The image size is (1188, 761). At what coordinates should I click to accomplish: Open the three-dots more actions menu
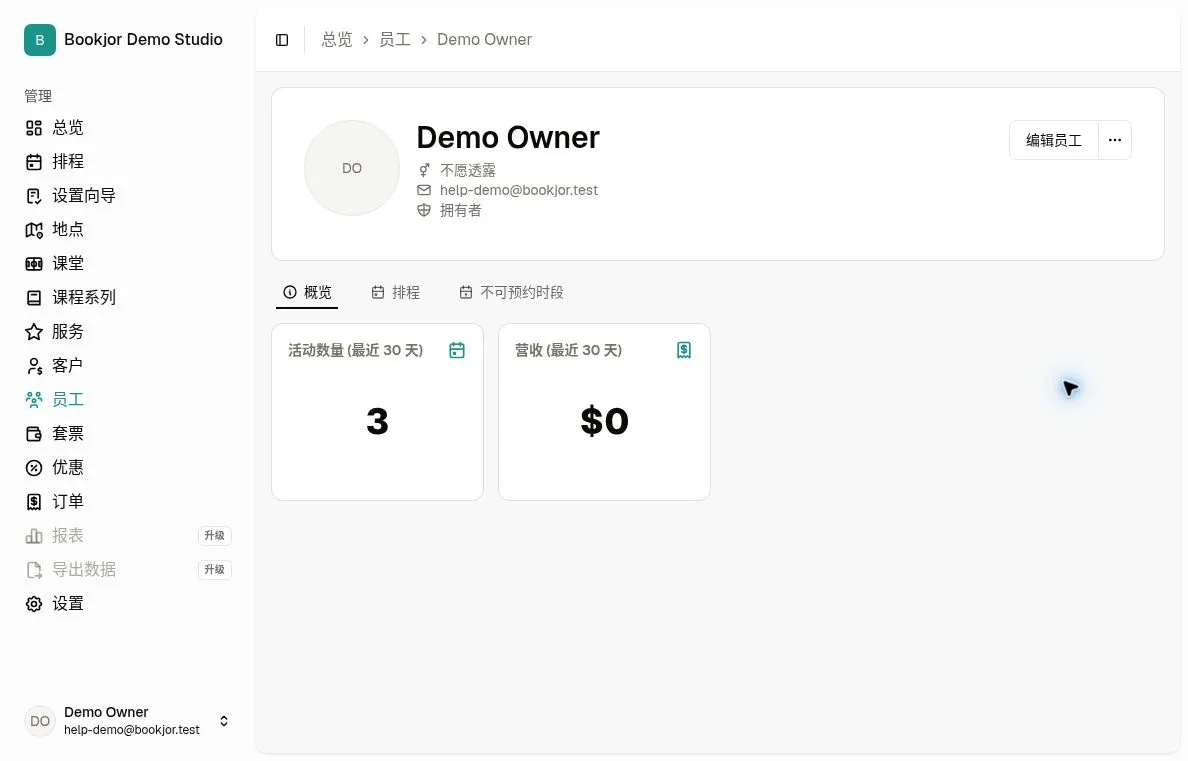1115,140
